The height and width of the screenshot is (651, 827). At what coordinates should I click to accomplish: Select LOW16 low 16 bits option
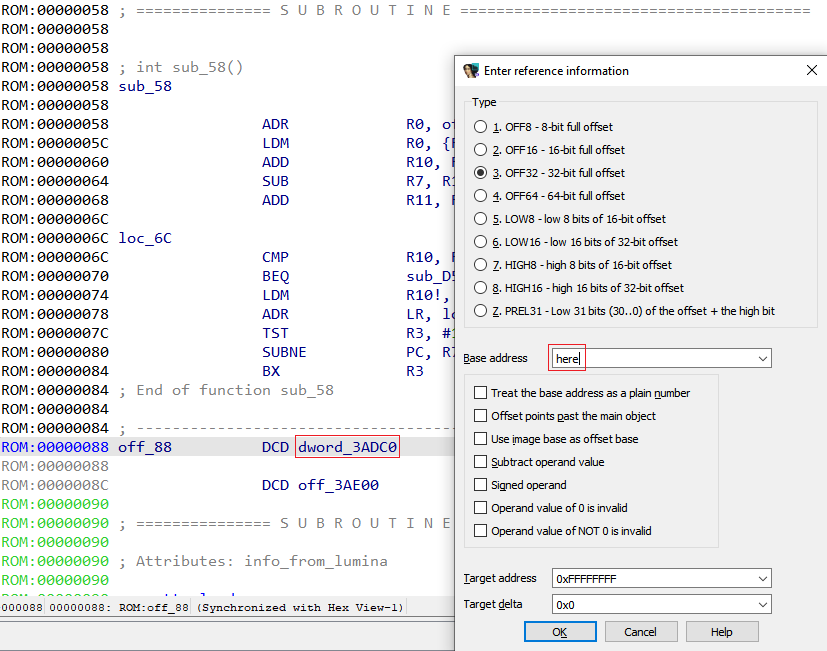[x=481, y=241]
